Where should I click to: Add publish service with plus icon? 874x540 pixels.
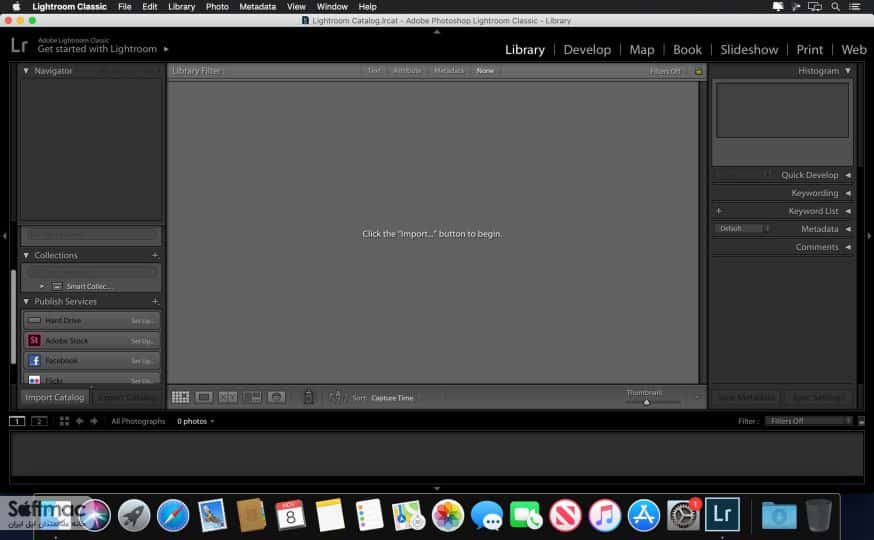pos(155,301)
